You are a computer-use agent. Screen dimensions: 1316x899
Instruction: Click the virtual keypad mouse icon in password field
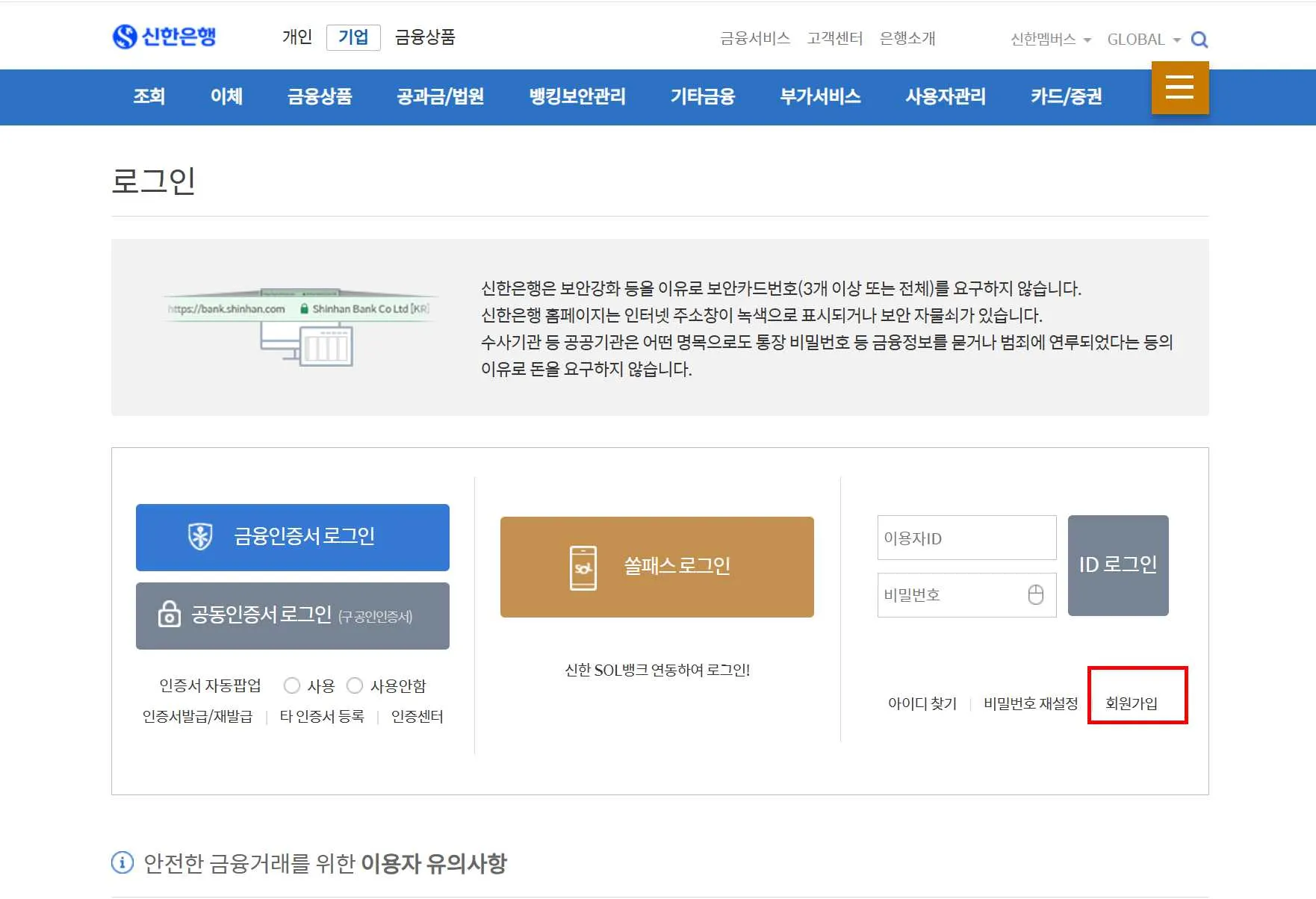(1035, 595)
